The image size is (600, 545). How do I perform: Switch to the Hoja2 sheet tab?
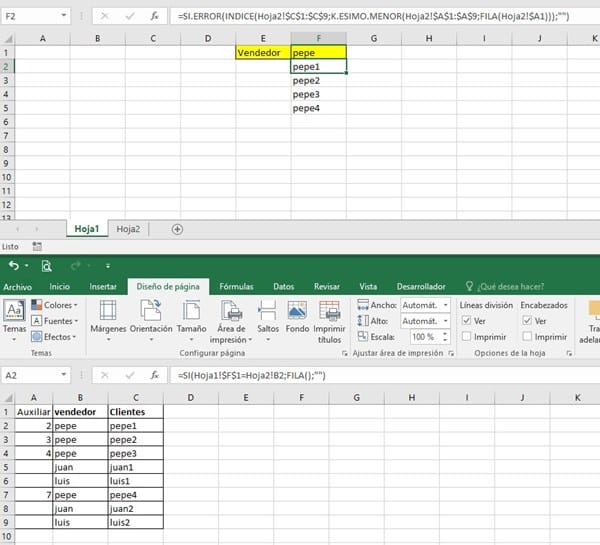128,229
